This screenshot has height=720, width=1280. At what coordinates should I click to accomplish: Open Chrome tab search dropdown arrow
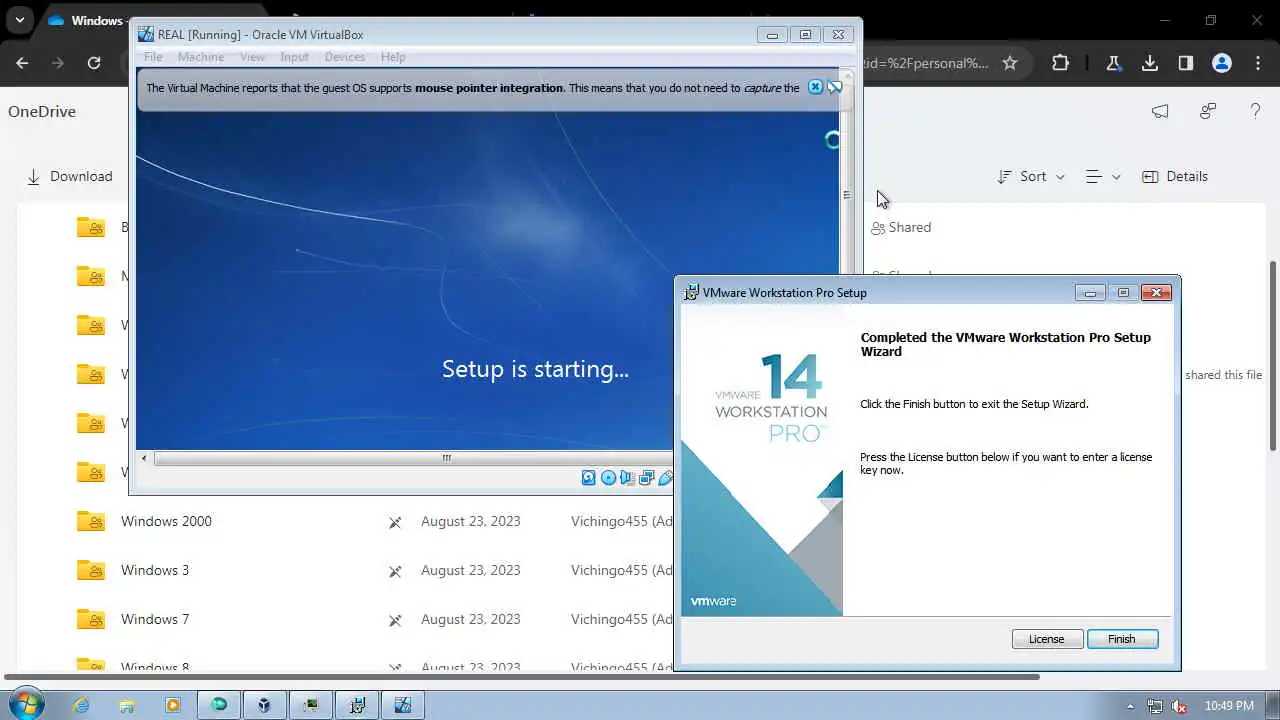tap(19, 20)
